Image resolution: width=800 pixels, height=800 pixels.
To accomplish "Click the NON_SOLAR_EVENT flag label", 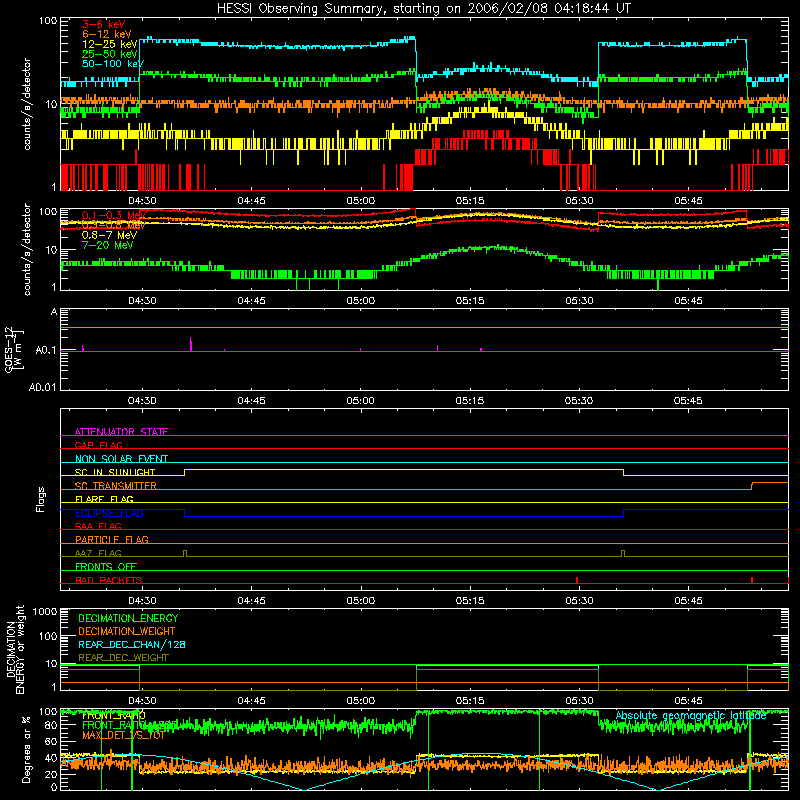I will point(121,459).
